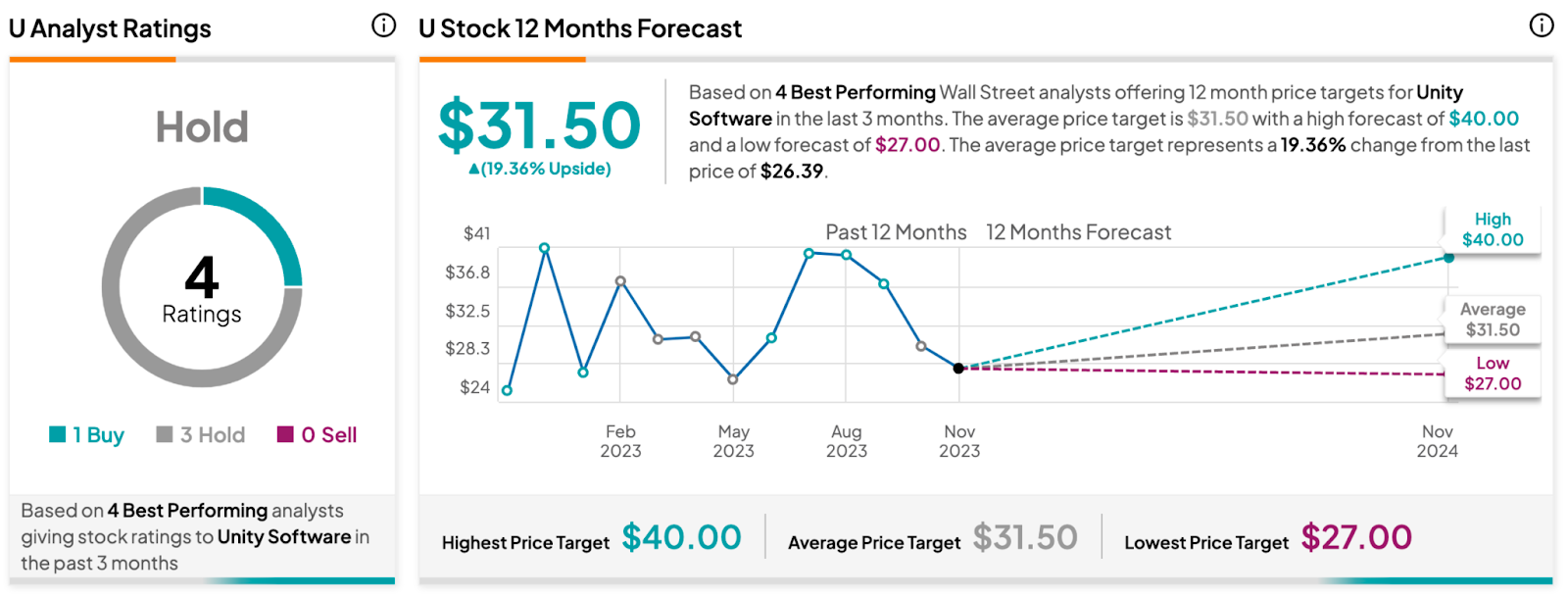Select the teal High forecast endpoint dot

tap(1449, 258)
